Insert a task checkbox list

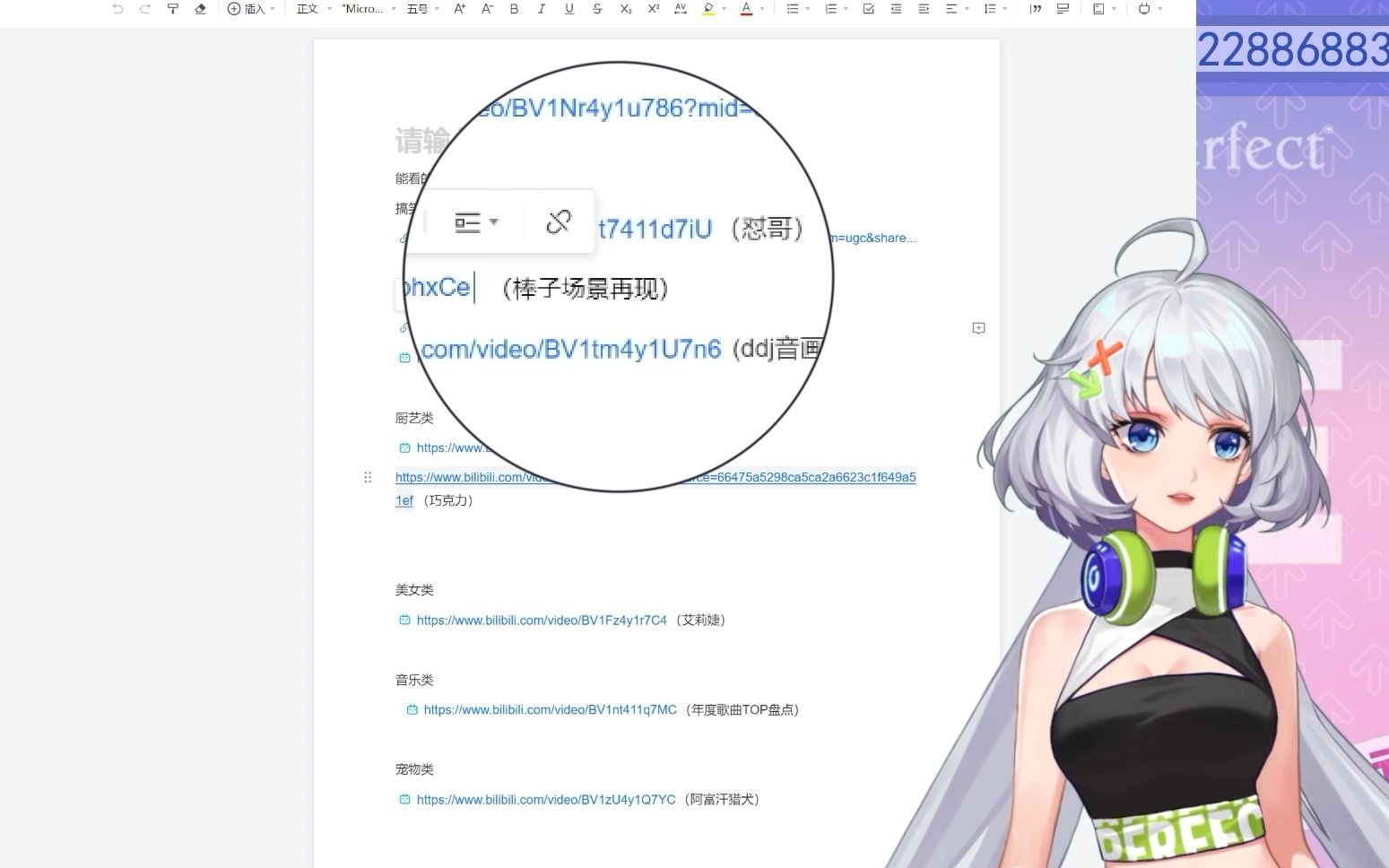pyautogui.click(x=868, y=9)
